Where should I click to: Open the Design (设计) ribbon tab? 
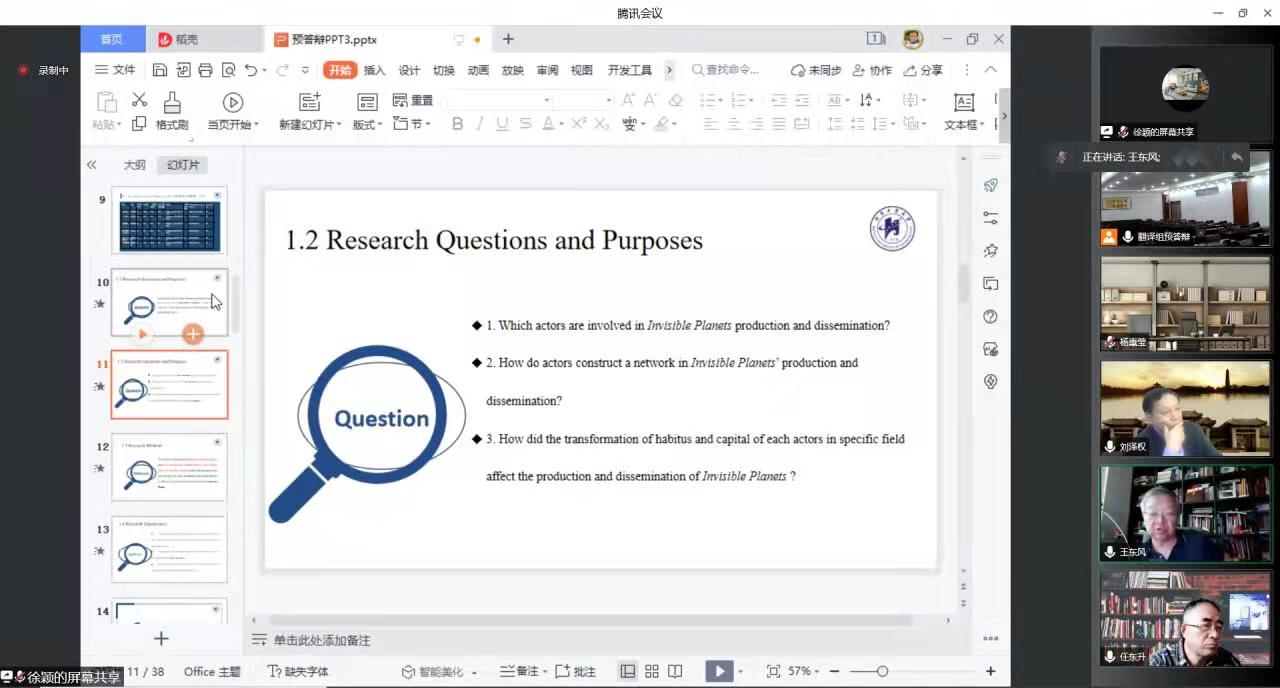click(409, 70)
